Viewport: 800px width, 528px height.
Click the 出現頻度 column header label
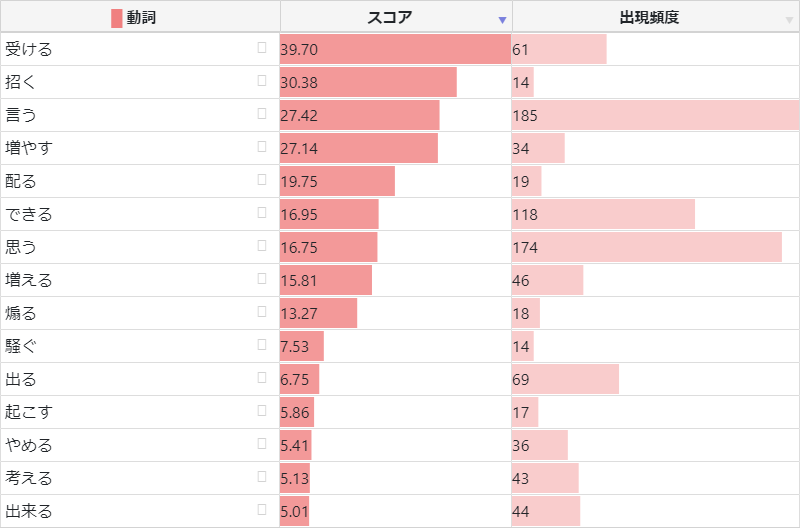[649, 17]
